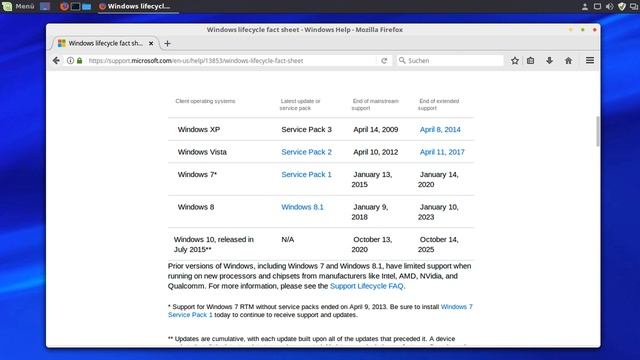Click the End of mainstream support header
Image resolution: width=640 pixels, height=360 pixels.
pyautogui.click(x=375, y=104)
